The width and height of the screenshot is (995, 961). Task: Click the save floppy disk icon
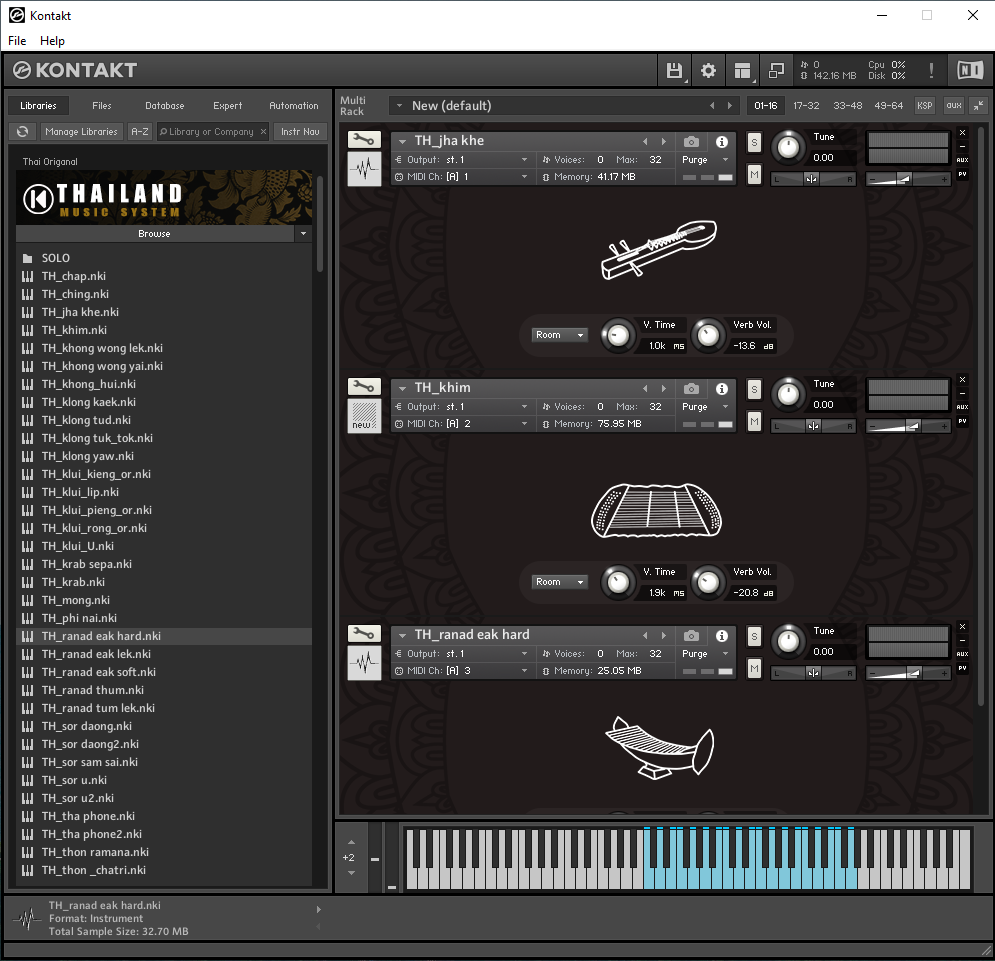click(x=674, y=70)
